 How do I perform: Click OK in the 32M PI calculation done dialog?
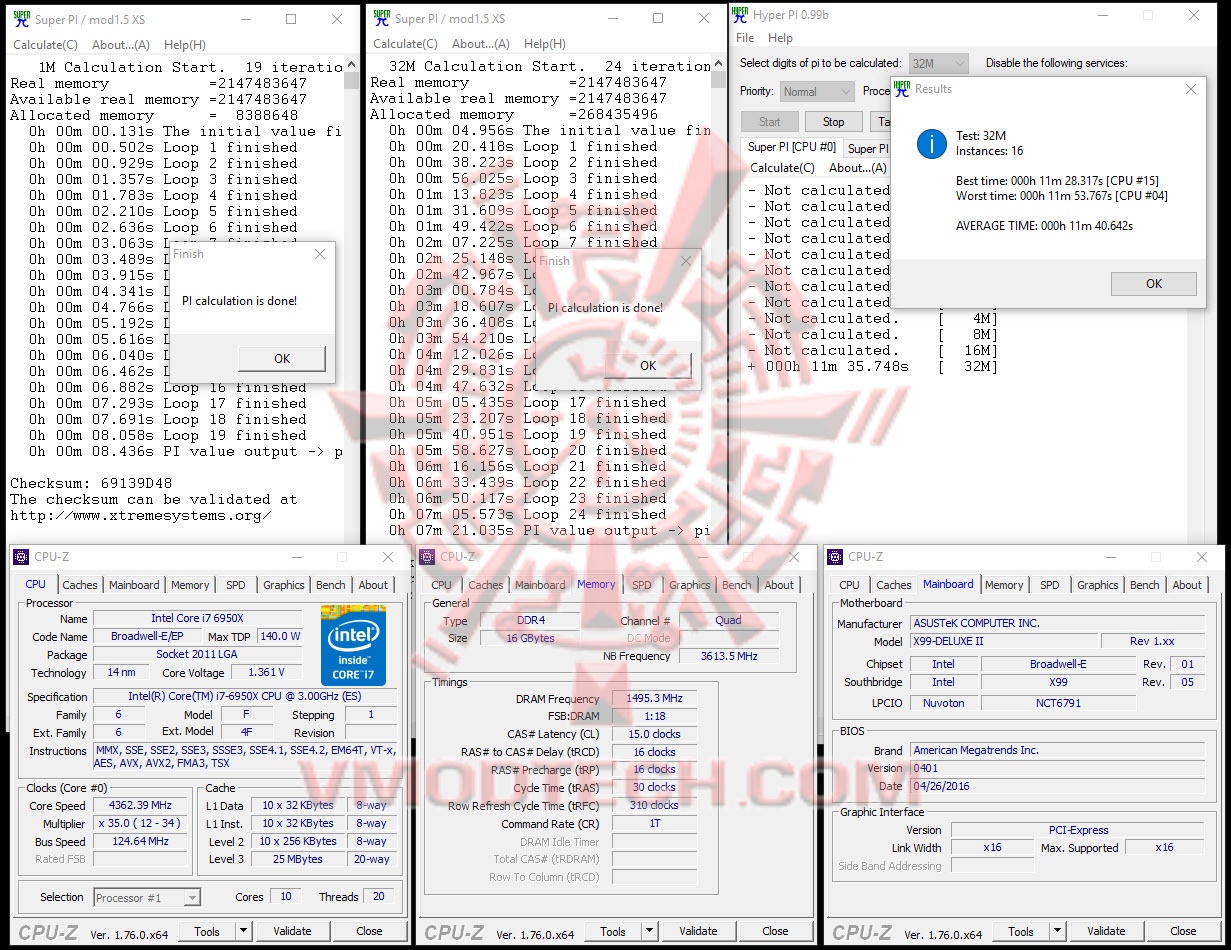click(x=648, y=365)
